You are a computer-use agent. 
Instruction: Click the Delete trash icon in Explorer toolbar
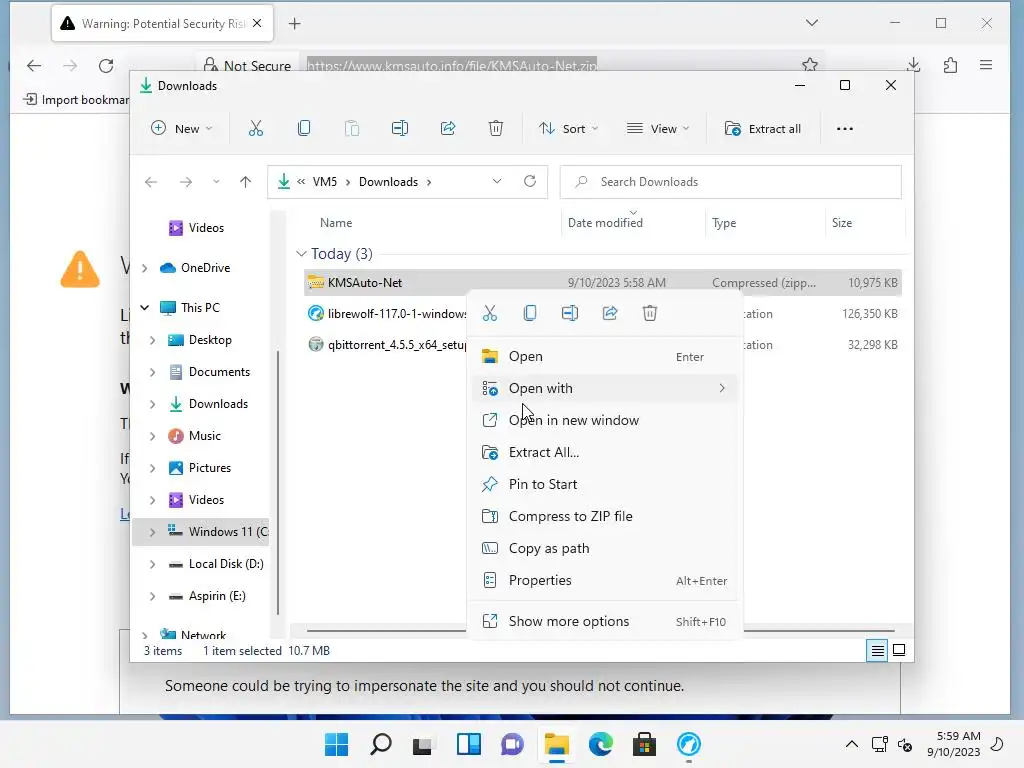click(496, 129)
